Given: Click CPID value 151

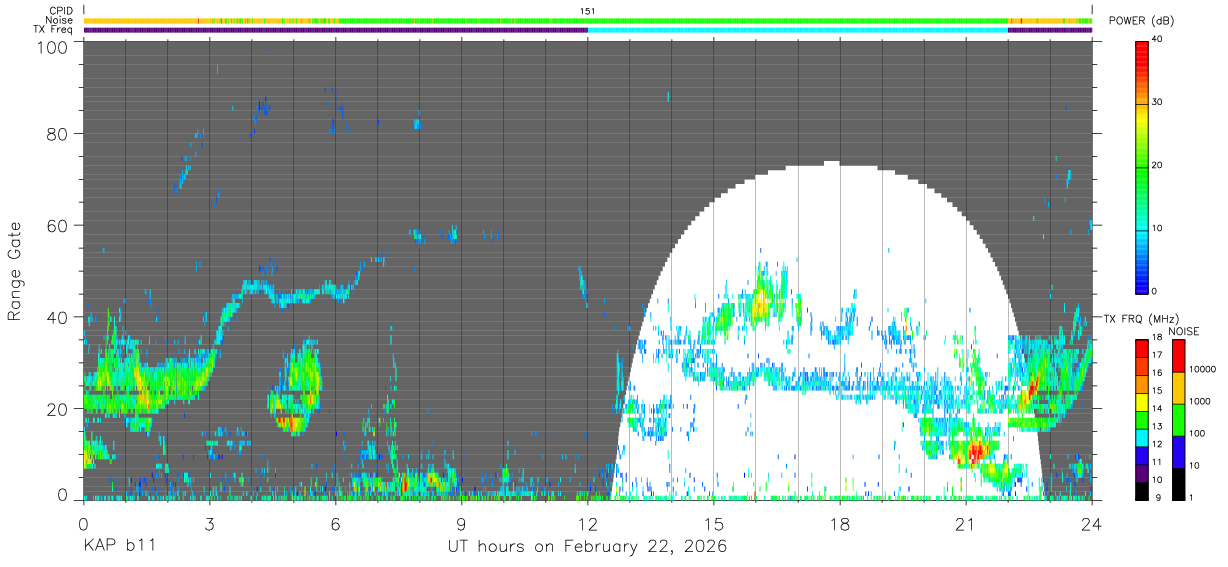Looking at the screenshot, I should [588, 11].
